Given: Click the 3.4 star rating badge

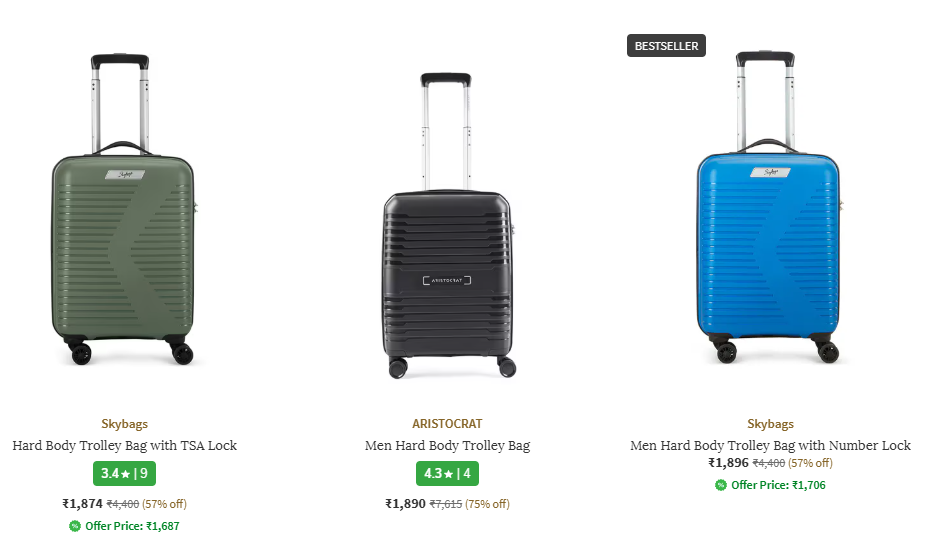Looking at the screenshot, I should pos(124,474).
